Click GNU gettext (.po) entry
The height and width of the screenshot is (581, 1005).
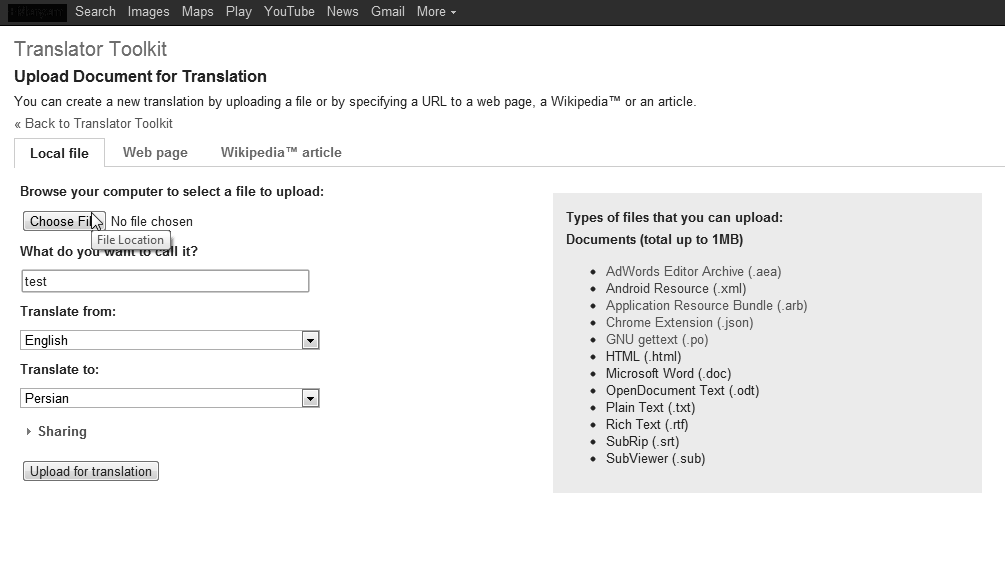pyautogui.click(x=657, y=339)
